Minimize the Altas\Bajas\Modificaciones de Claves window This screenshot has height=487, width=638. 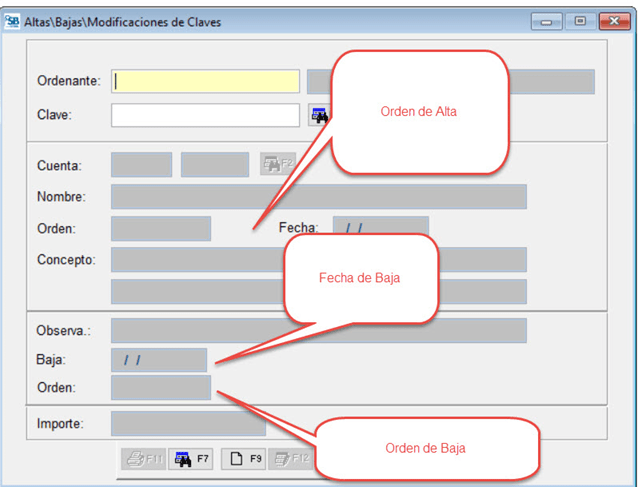(546, 22)
